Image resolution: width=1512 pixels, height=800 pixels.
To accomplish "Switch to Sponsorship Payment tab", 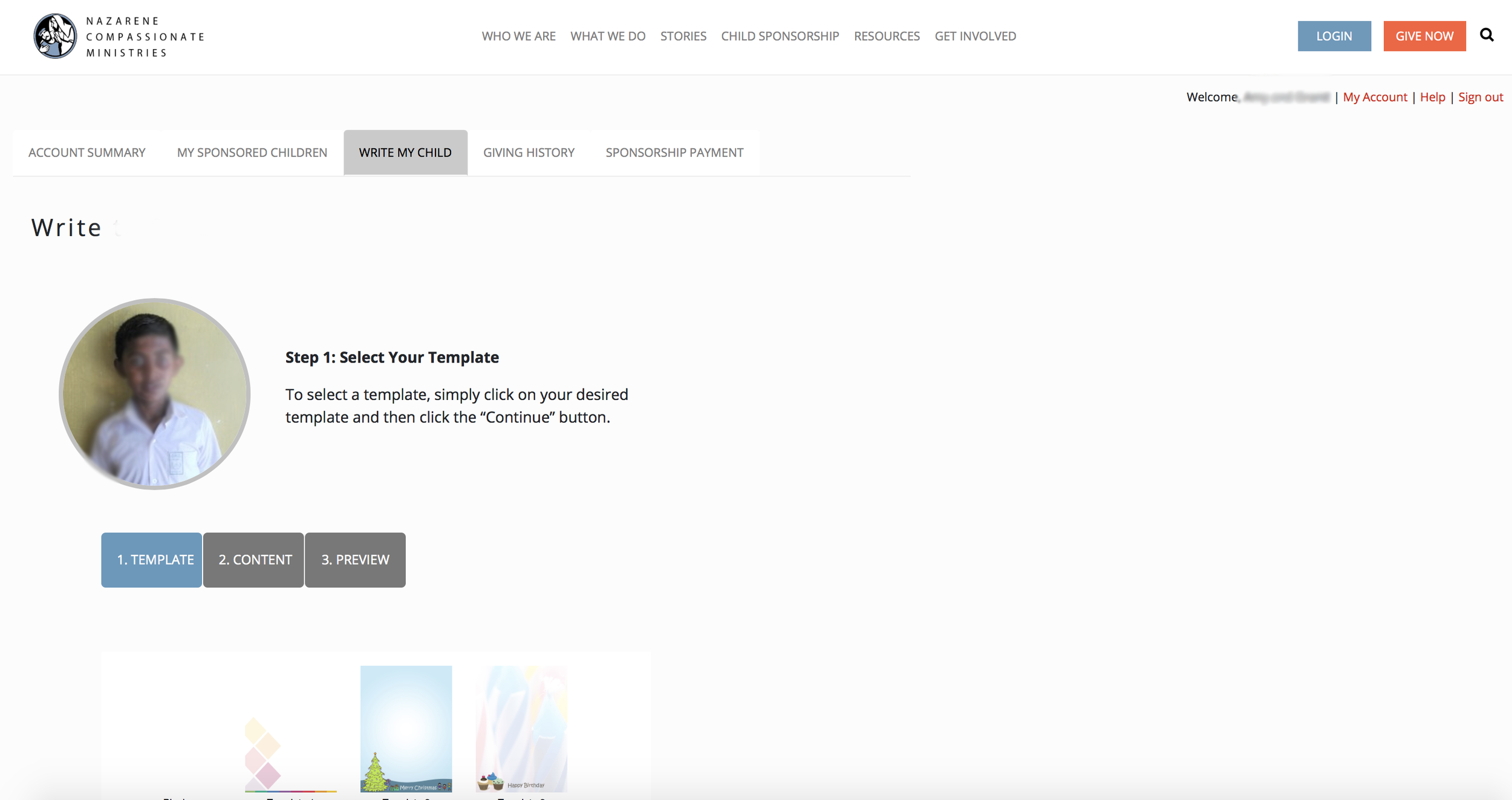I will (x=674, y=152).
